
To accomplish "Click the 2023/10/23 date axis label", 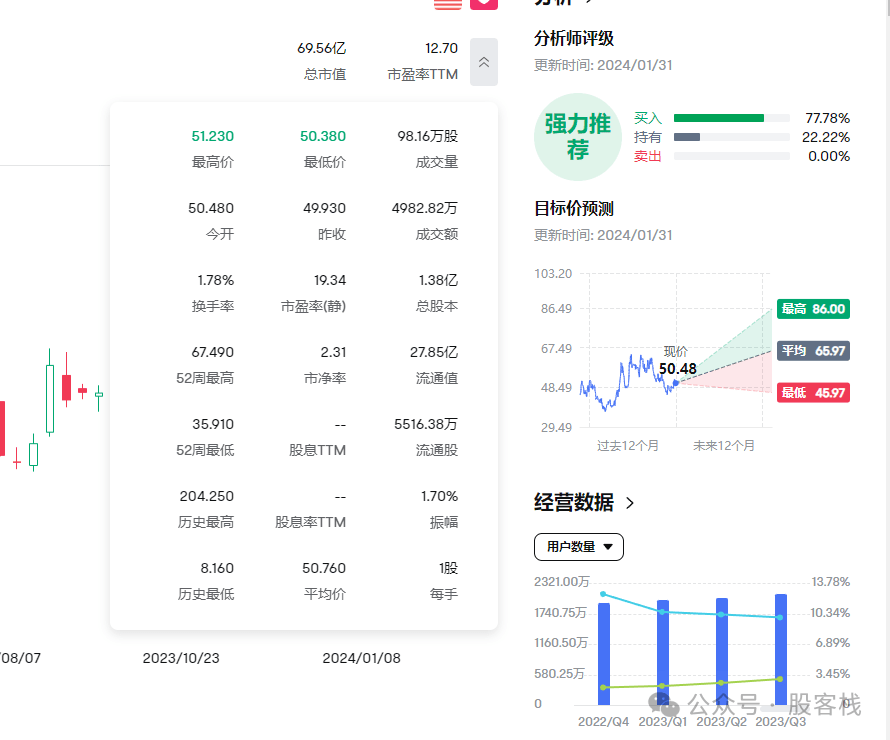I will [181, 658].
